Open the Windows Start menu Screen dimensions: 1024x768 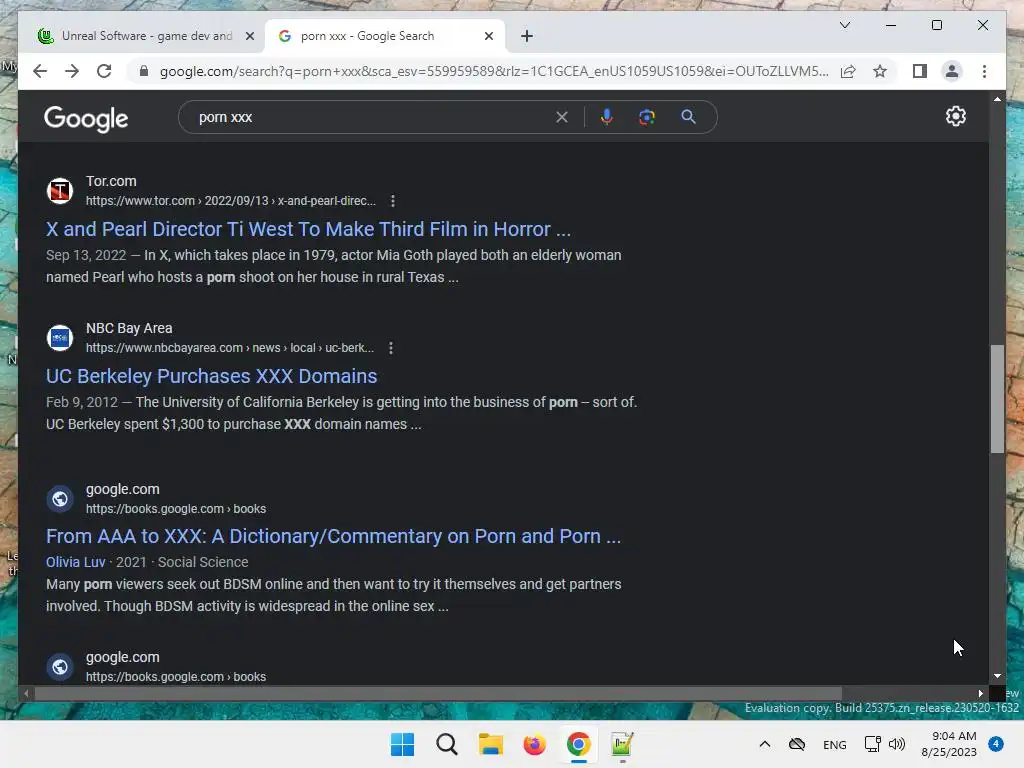pyautogui.click(x=402, y=744)
